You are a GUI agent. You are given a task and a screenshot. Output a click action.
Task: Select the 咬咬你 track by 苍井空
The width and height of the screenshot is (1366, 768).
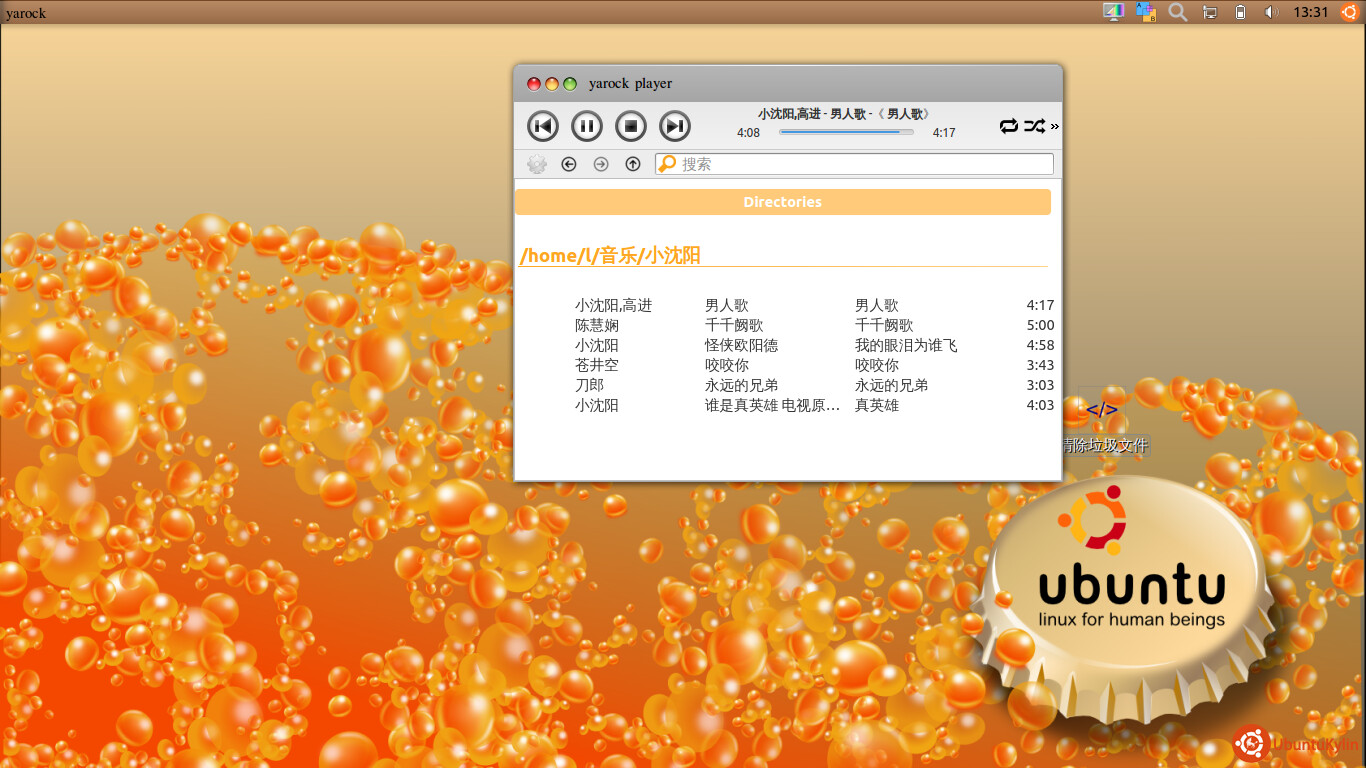[726, 365]
